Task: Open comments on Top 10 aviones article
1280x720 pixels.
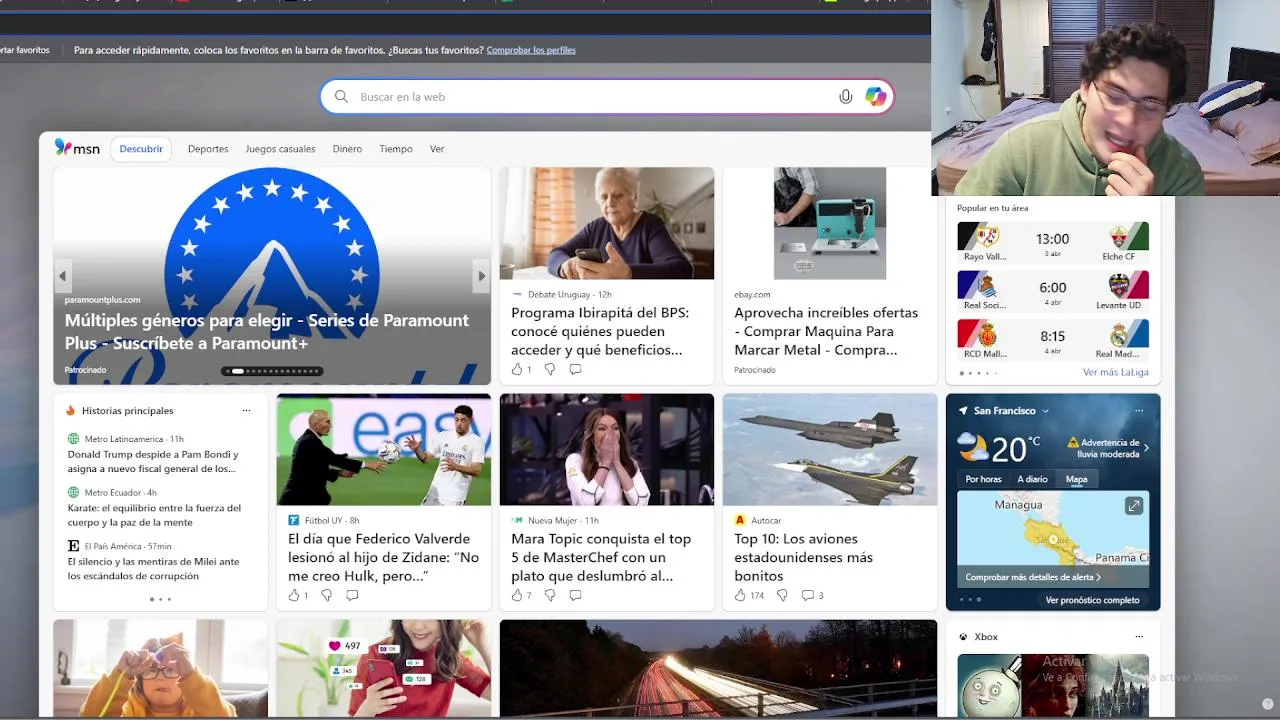Action: tap(807, 595)
